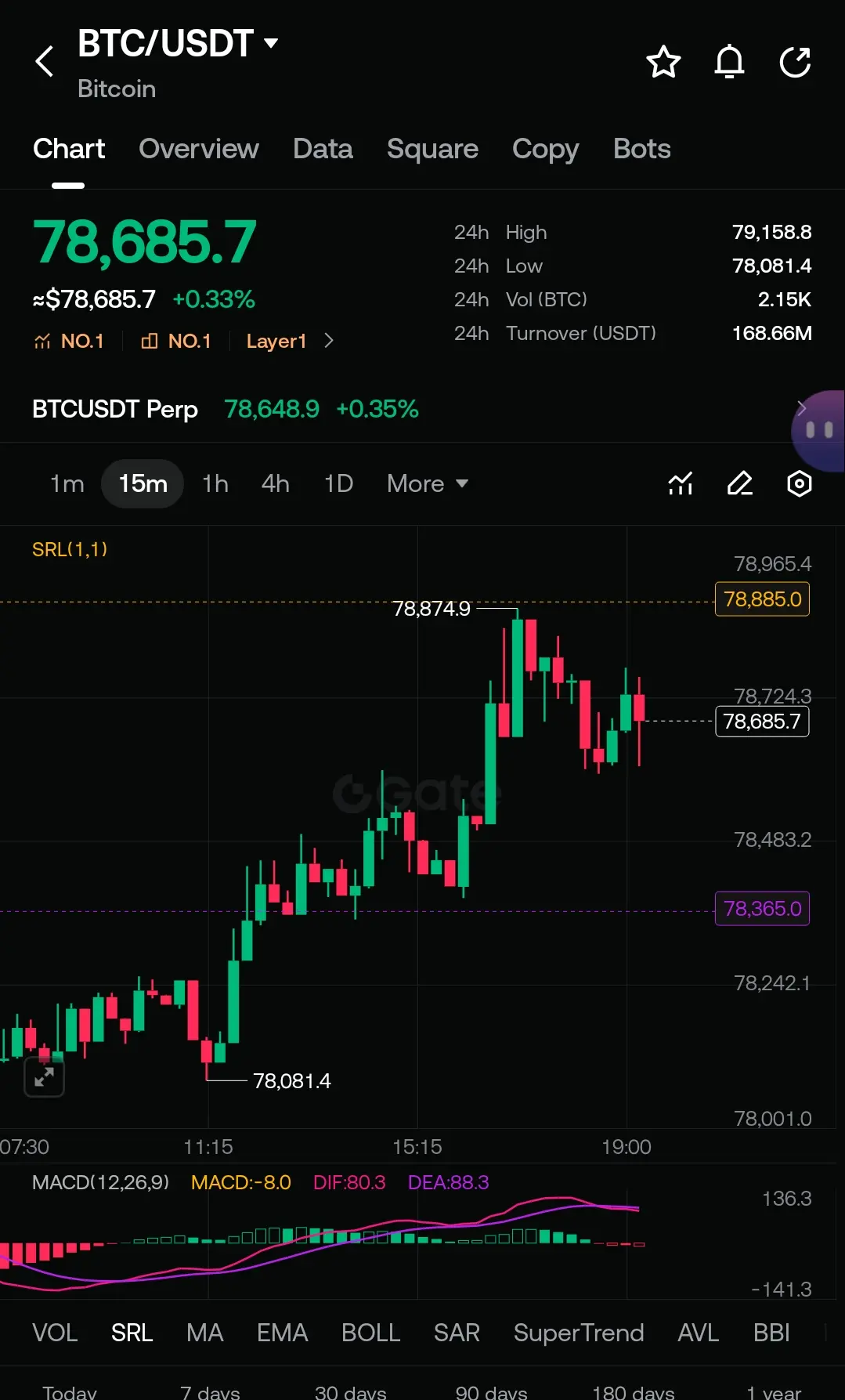Select 1D timeframe
845x1400 pixels.
339,483
